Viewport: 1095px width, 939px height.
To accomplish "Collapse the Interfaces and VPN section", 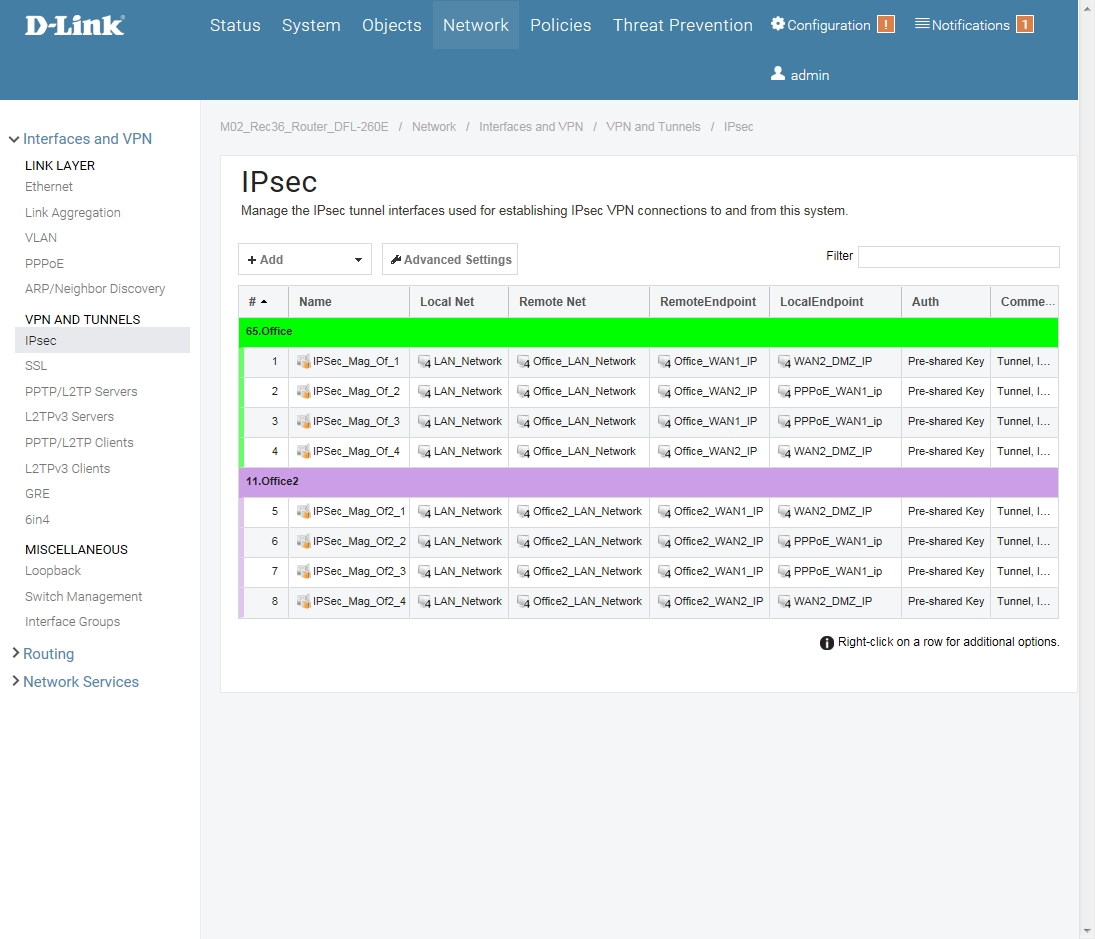I will pos(13,139).
